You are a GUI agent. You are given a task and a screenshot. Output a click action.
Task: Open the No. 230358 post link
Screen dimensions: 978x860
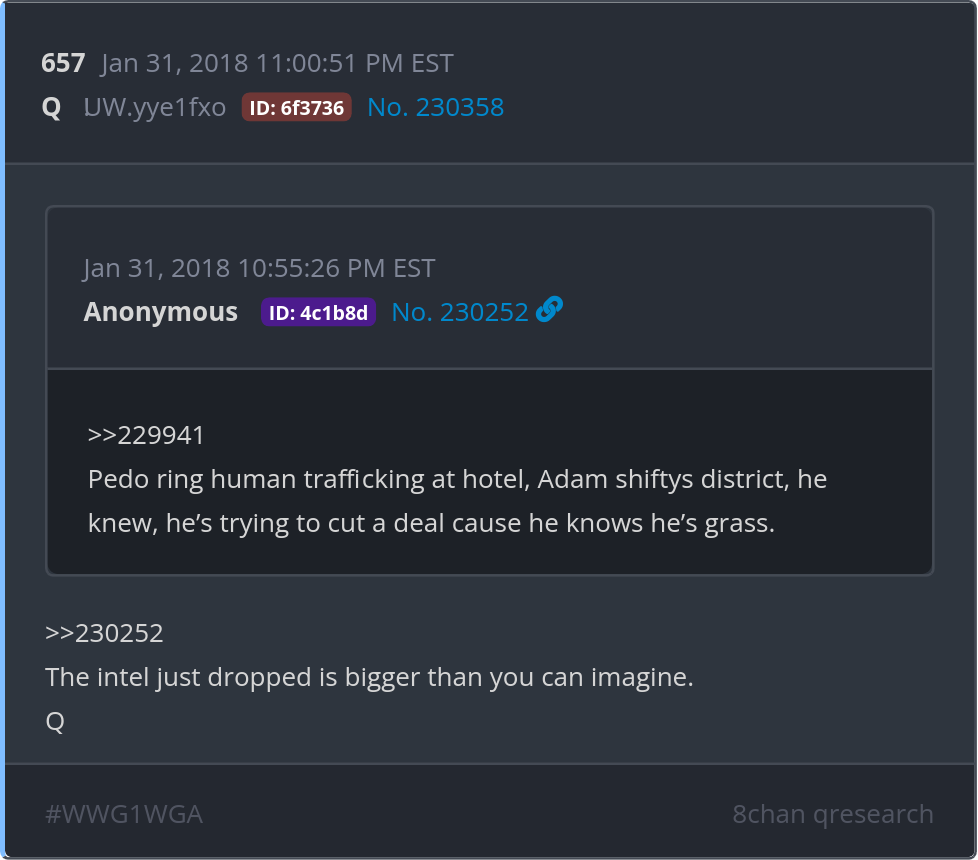[435, 107]
